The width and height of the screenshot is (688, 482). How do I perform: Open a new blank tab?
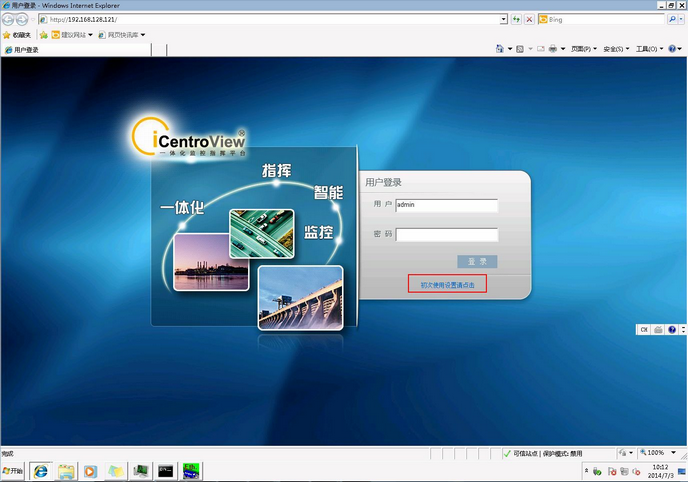click(x=159, y=50)
